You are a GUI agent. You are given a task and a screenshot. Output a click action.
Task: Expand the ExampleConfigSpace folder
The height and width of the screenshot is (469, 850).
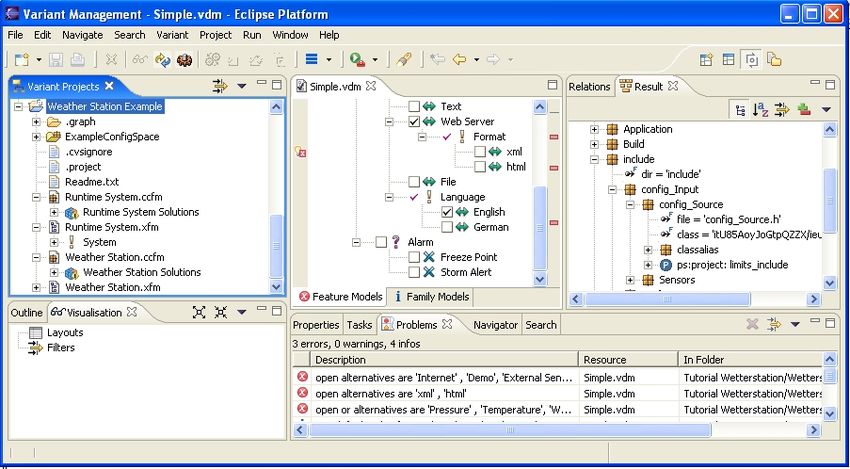pos(36,137)
